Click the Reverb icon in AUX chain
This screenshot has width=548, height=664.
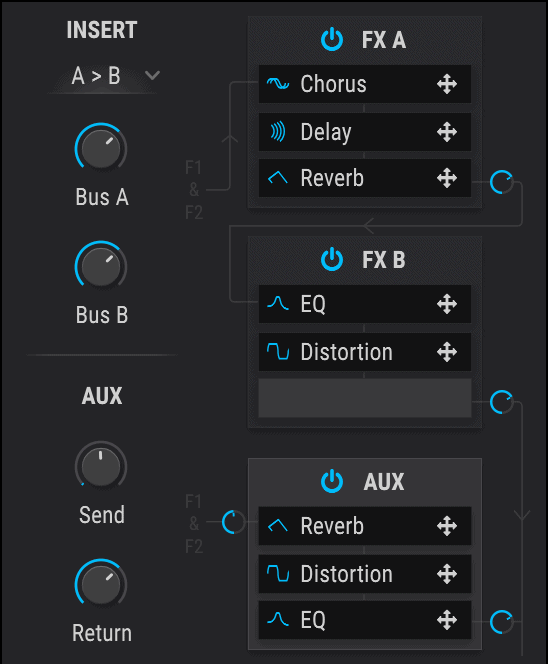(278, 526)
